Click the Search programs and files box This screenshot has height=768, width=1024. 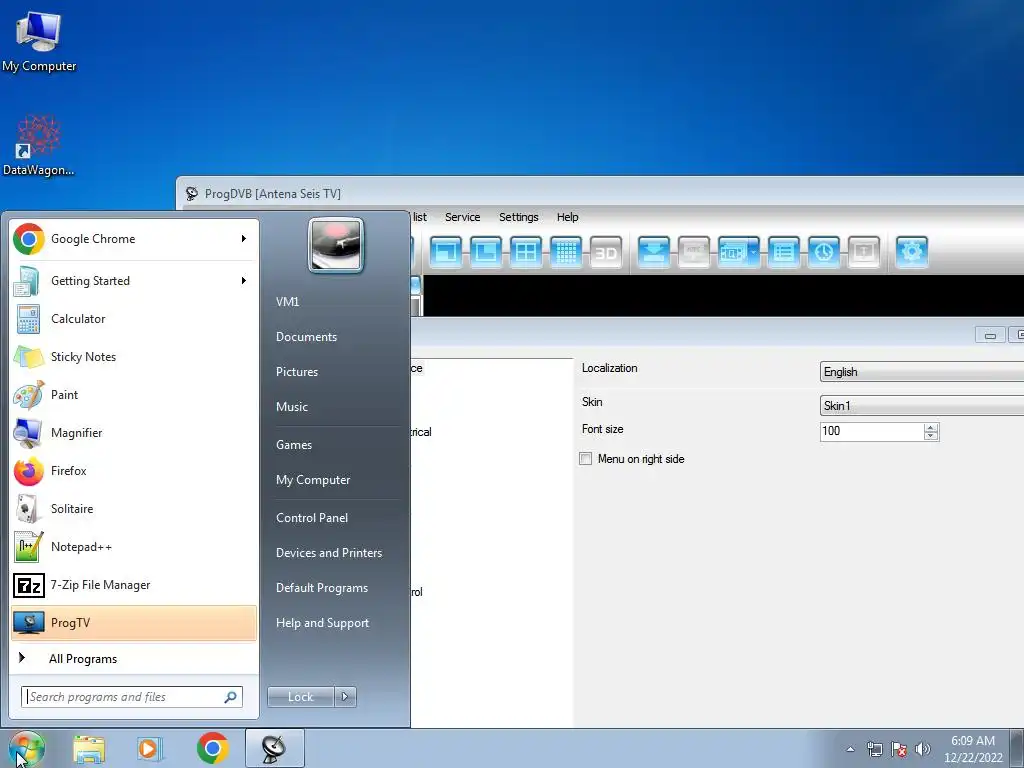(x=124, y=697)
